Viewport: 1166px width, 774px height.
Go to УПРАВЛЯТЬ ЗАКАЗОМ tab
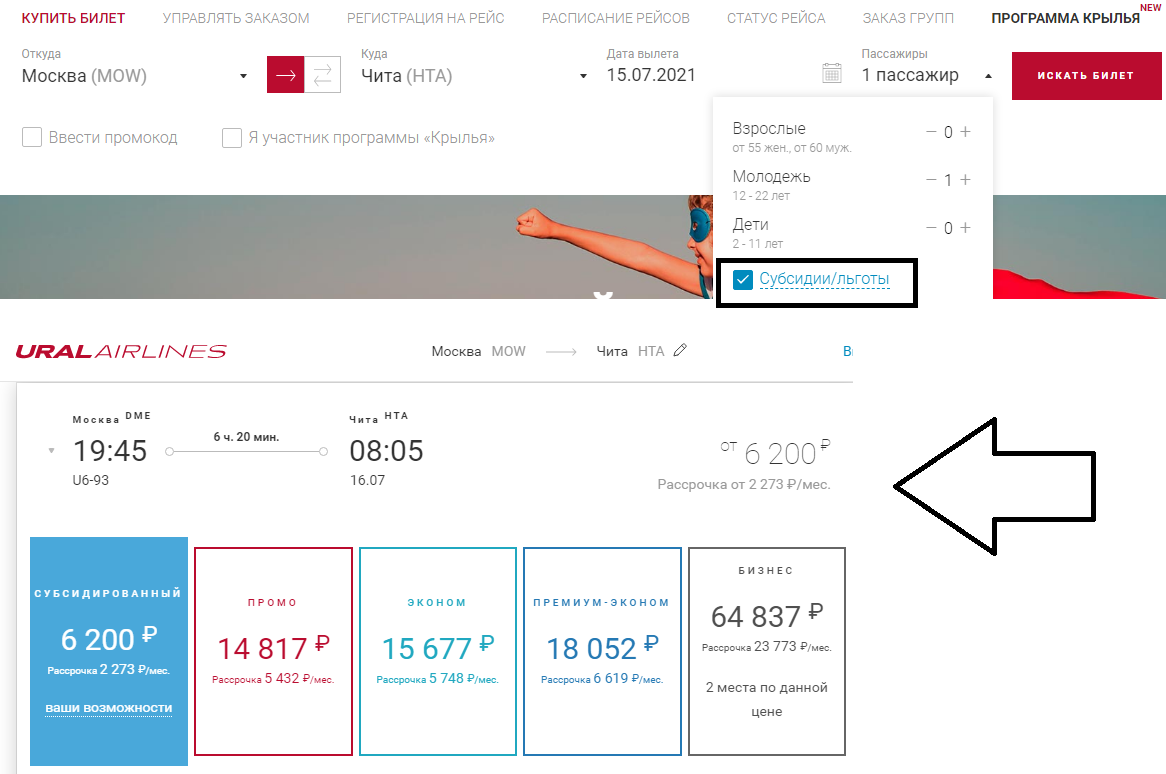click(236, 18)
